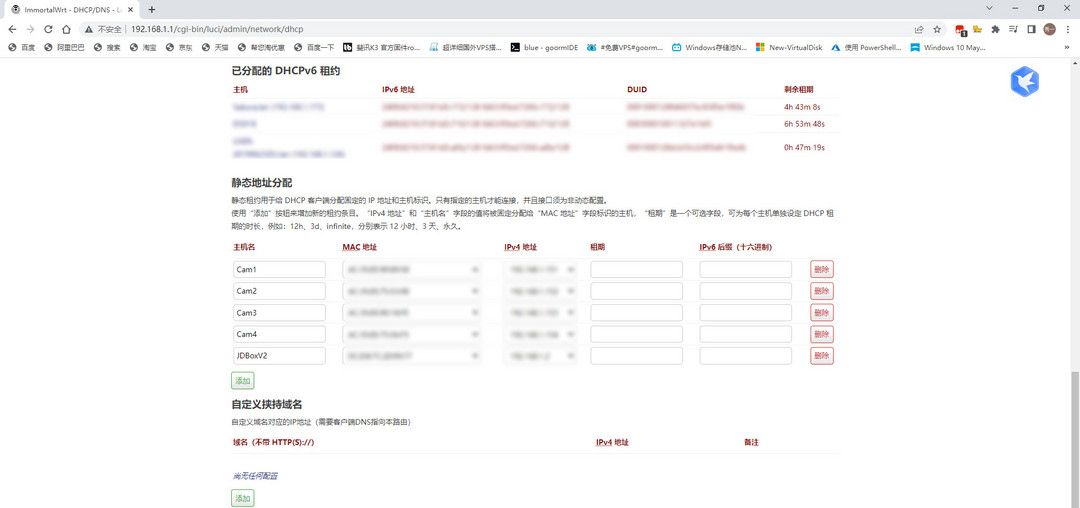Delete the JDBoxV2 static lease
Viewport: 1080px width, 508px height.
point(822,356)
